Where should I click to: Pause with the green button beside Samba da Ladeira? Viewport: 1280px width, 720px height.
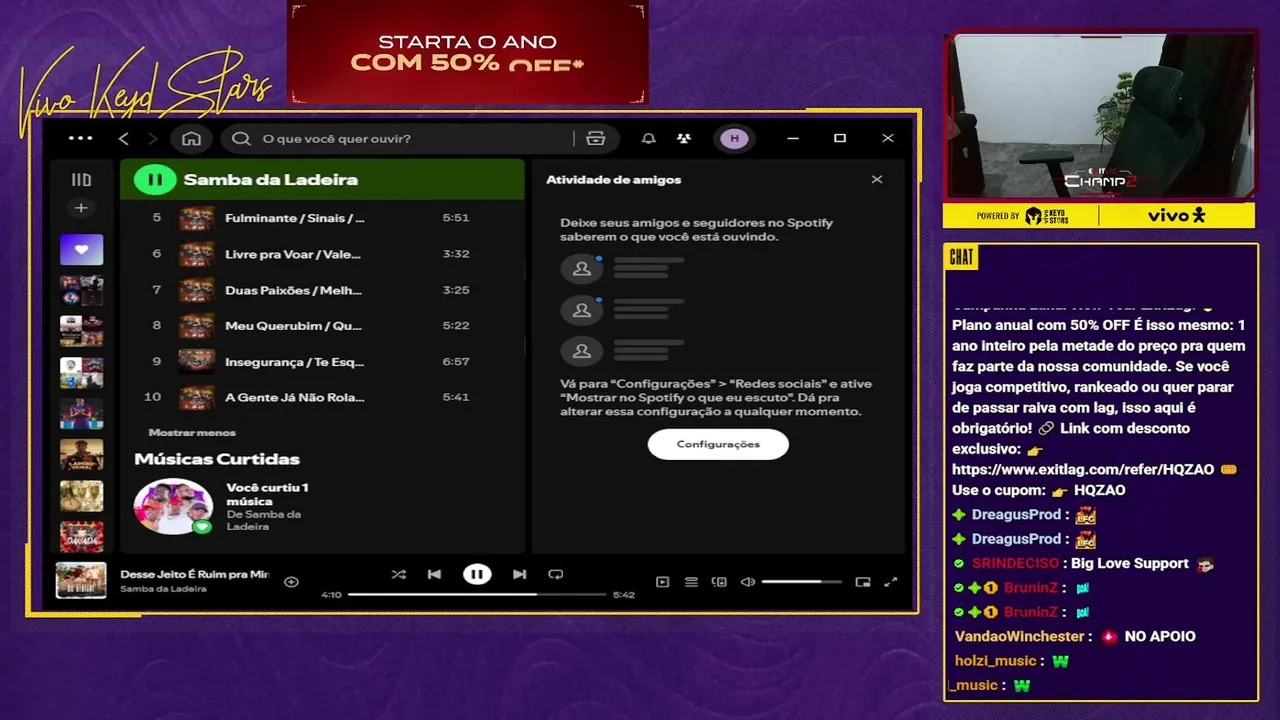click(154, 180)
